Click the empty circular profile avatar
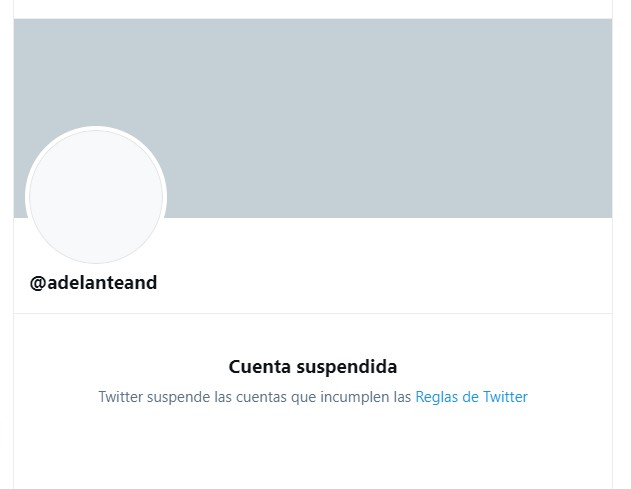The image size is (631, 489). point(96,197)
